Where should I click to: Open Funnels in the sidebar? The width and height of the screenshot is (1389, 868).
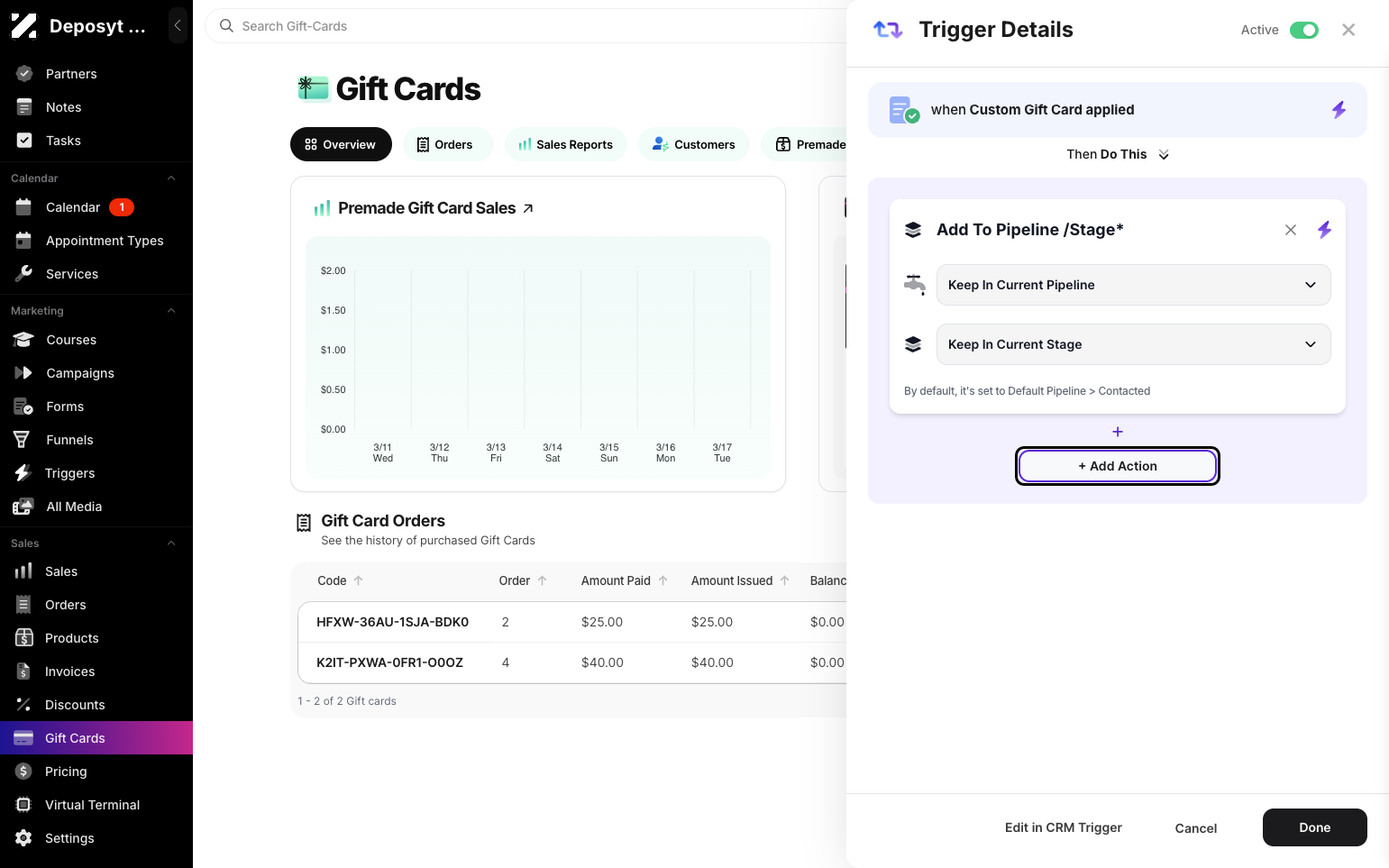pyautogui.click(x=69, y=440)
